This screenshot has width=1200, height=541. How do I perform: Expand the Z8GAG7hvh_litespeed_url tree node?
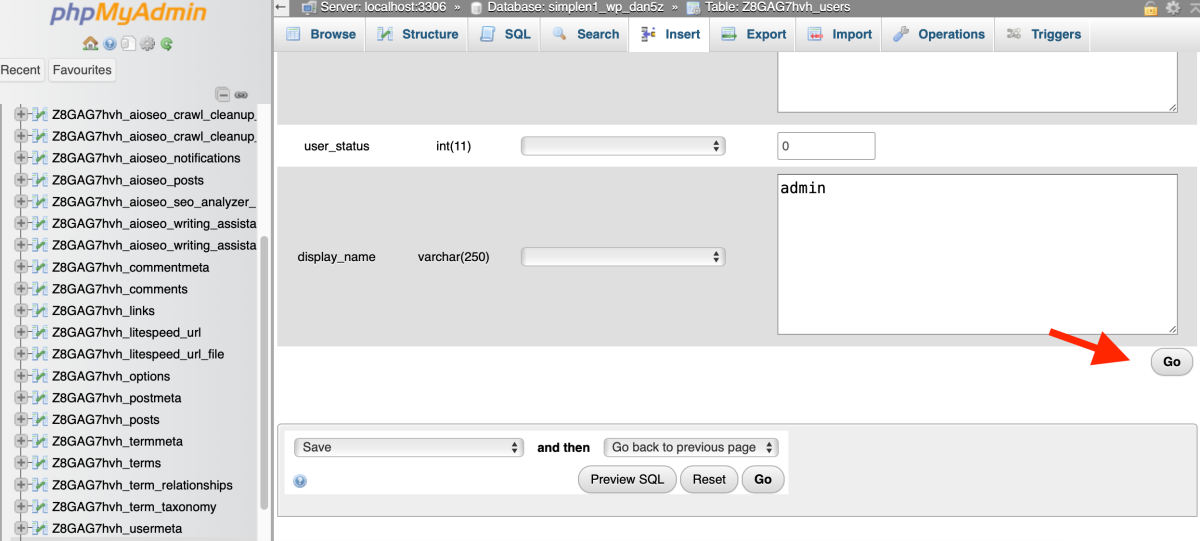[21, 332]
